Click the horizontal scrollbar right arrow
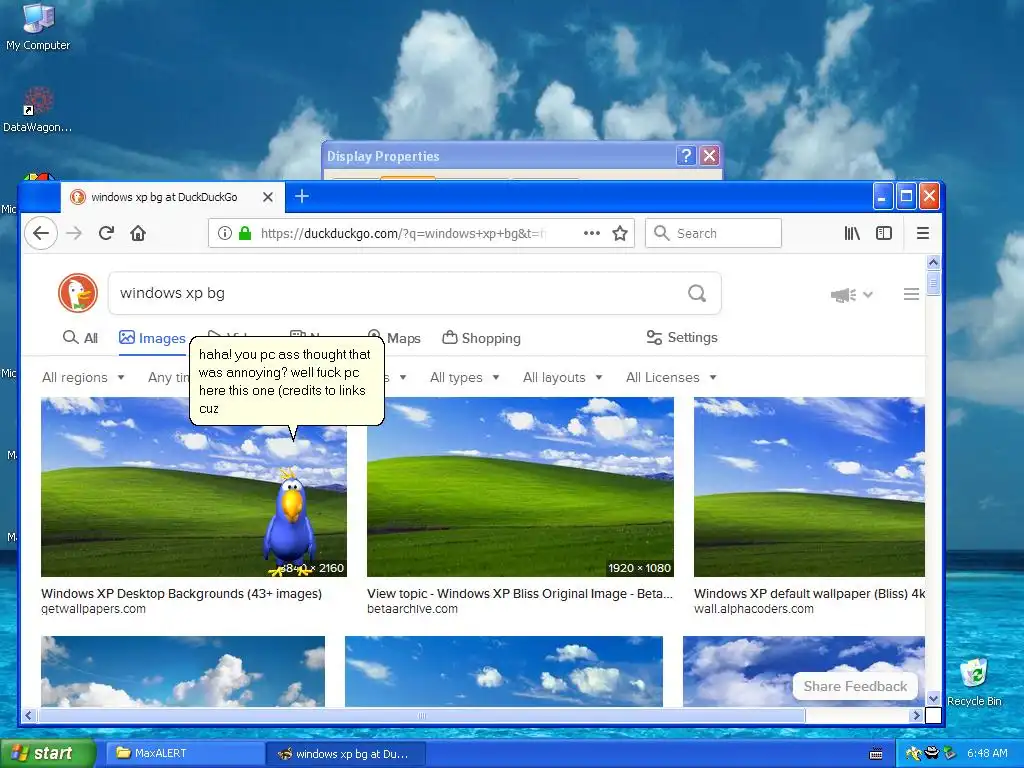The width and height of the screenshot is (1024, 768). pyautogui.click(x=916, y=716)
